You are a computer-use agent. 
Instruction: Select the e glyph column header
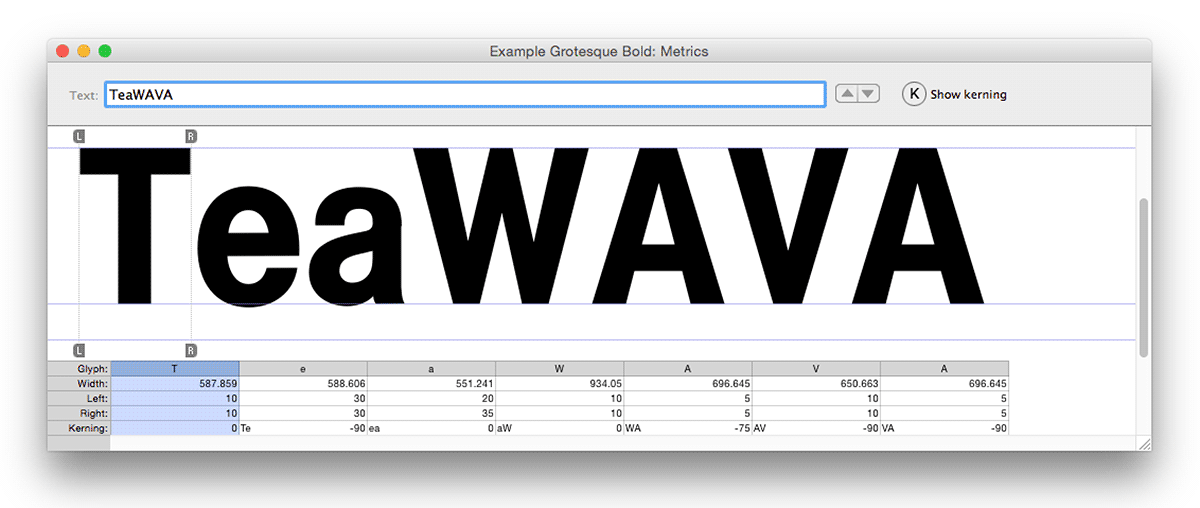tap(303, 368)
